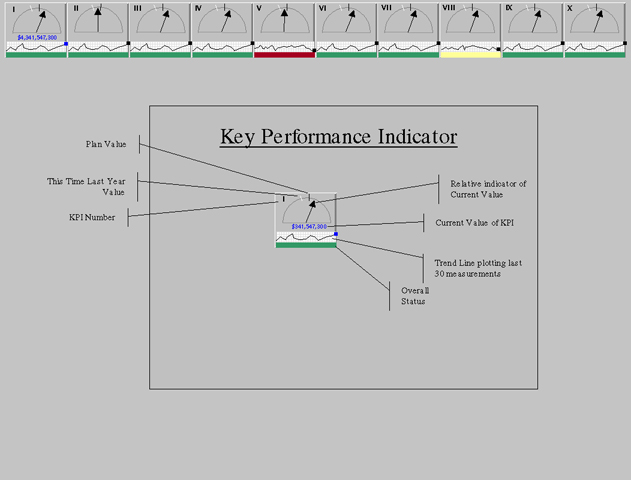Select the KPI VII gauge dial
The image size is (631, 480).
click(x=408, y=20)
